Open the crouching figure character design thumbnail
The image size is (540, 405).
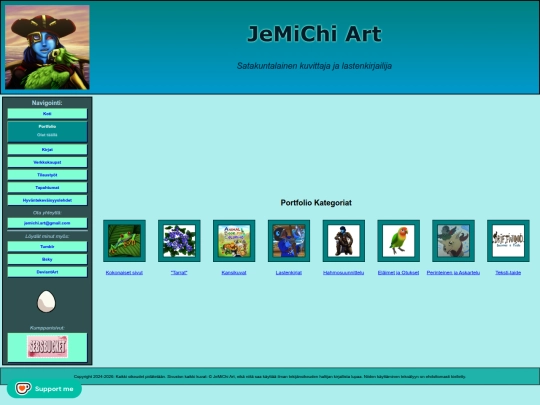pyautogui.click(x=344, y=241)
